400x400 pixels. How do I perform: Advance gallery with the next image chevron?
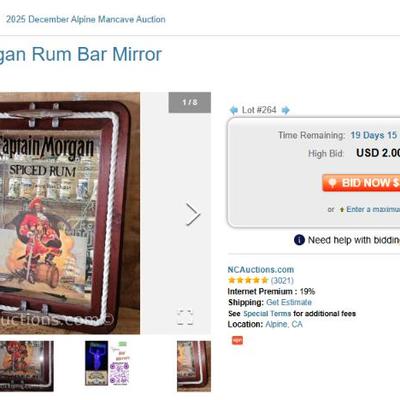[193, 214]
